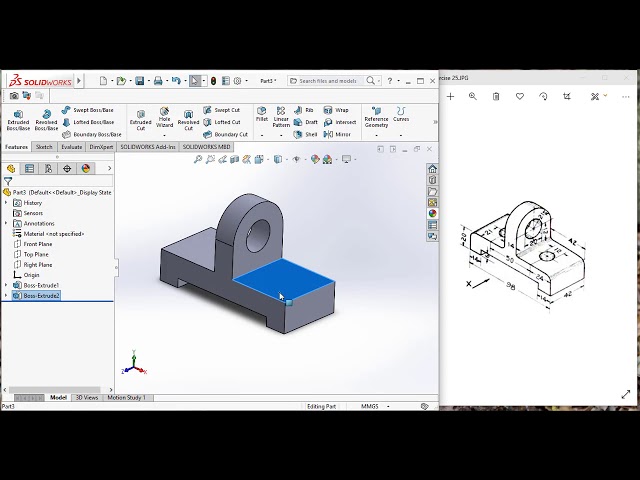The height and width of the screenshot is (480, 640).
Task: Switch to the Sketch tab
Action: [44, 147]
